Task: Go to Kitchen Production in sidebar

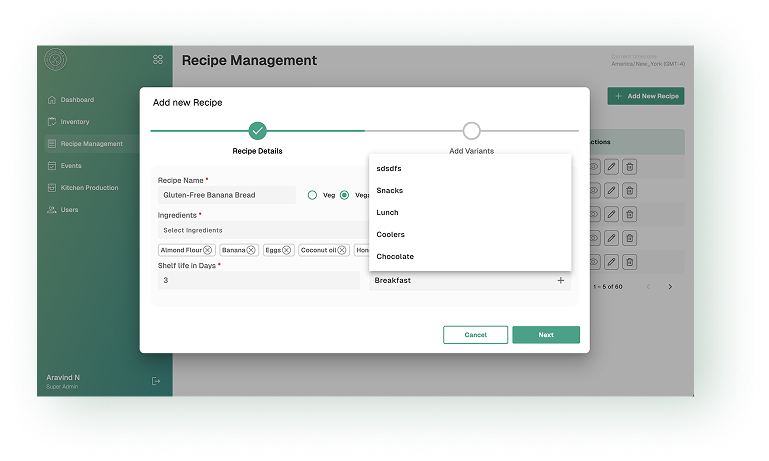Action: (89, 188)
